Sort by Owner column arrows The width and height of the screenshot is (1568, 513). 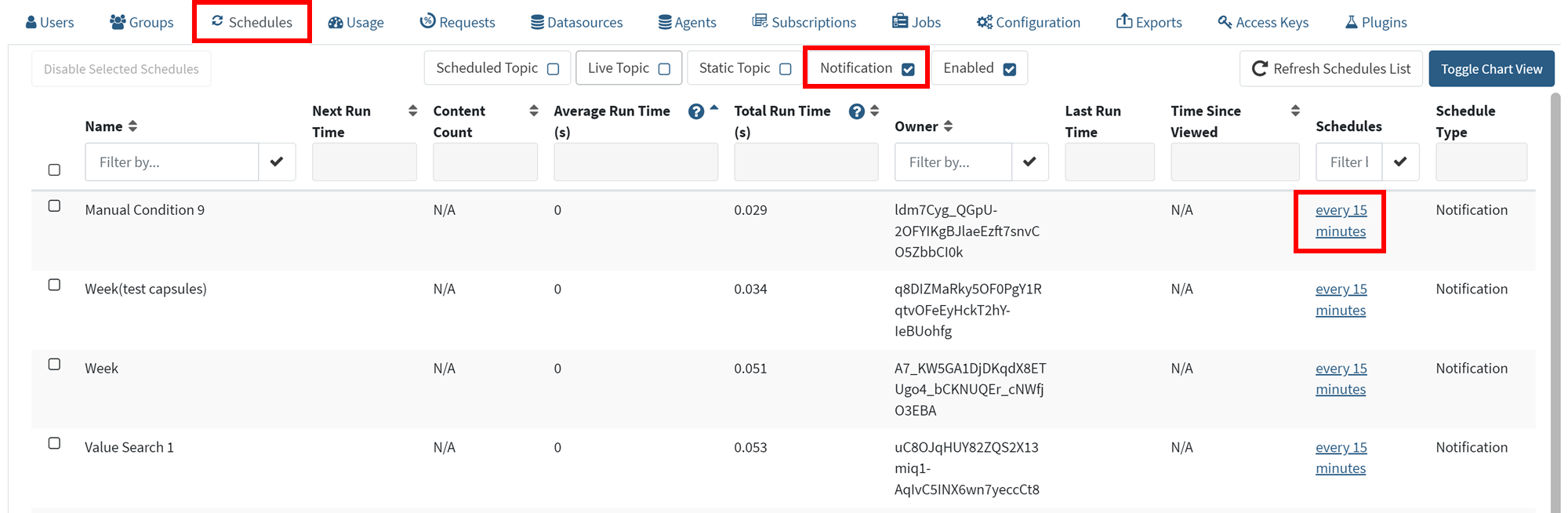(x=948, y=126)
